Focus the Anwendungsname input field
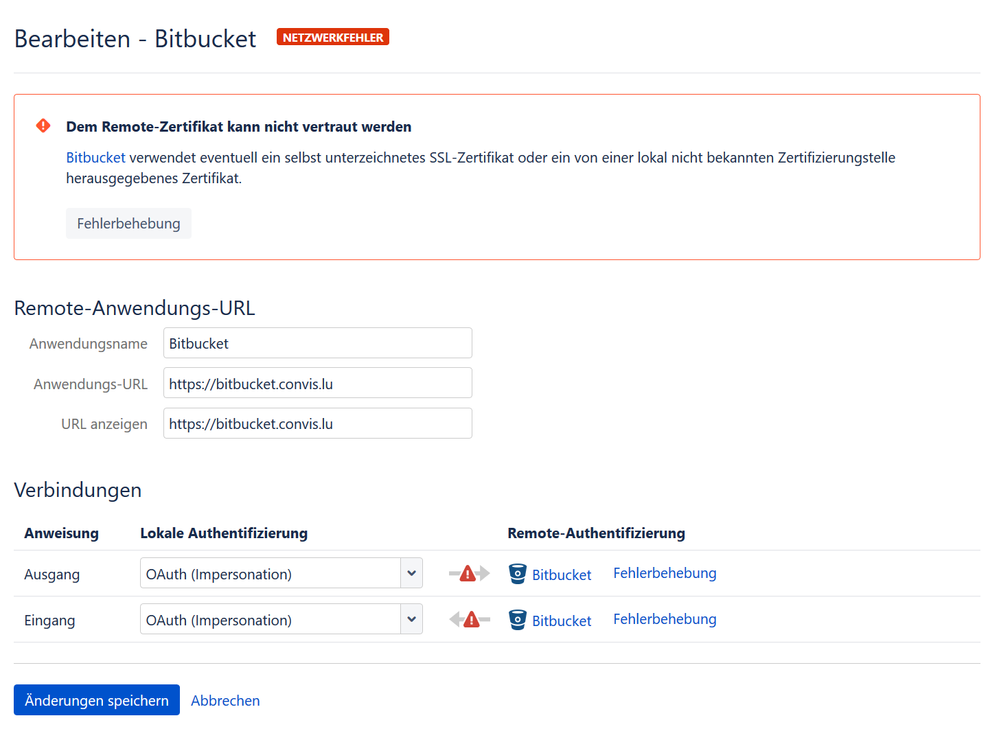The height and width of the screenshot is (733, 999). click(x=317, y=343)
